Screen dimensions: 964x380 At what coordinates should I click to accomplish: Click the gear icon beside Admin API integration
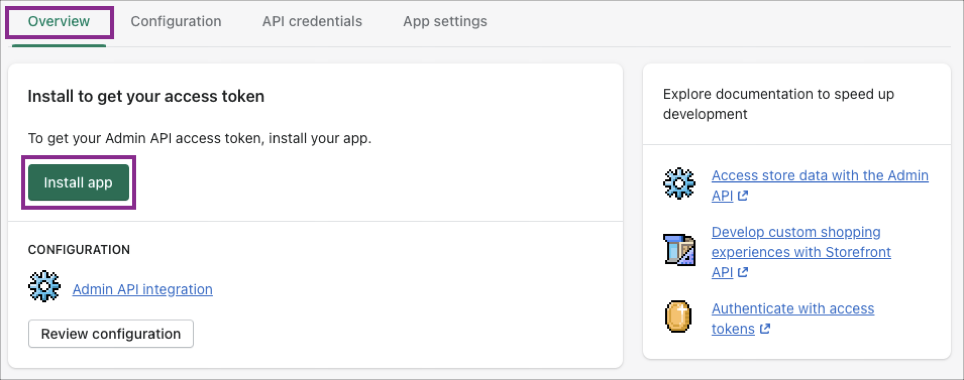click(44, 286)
